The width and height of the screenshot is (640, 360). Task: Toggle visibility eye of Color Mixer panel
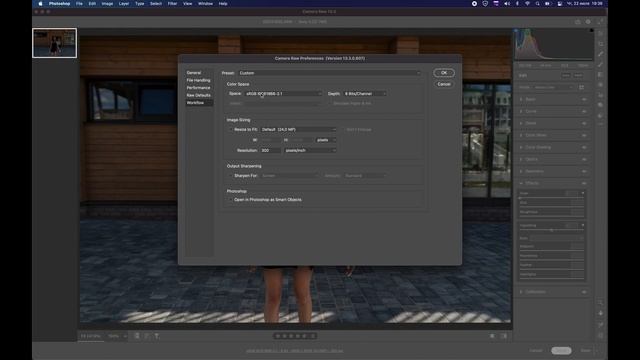(x=584, y=135)
